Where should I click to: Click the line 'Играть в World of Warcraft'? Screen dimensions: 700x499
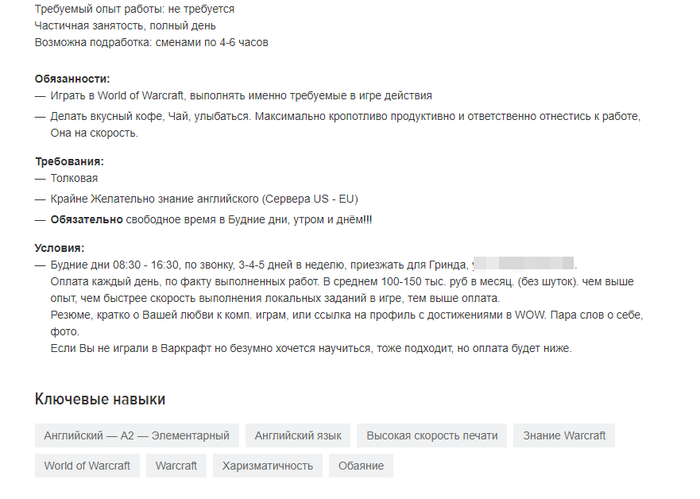(241, 96)
